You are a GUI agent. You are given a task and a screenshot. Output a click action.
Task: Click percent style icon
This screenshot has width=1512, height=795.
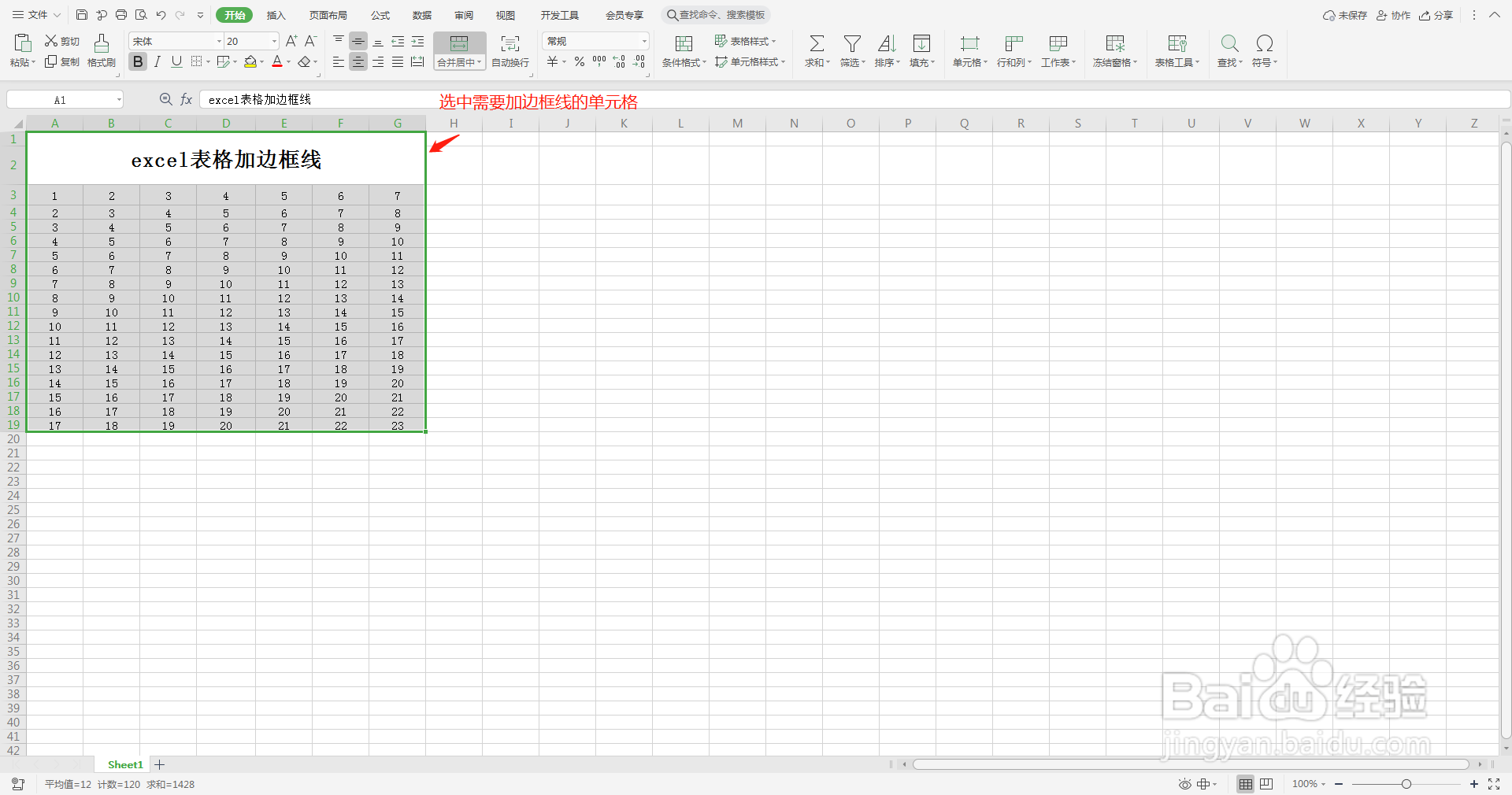(580, 61)
